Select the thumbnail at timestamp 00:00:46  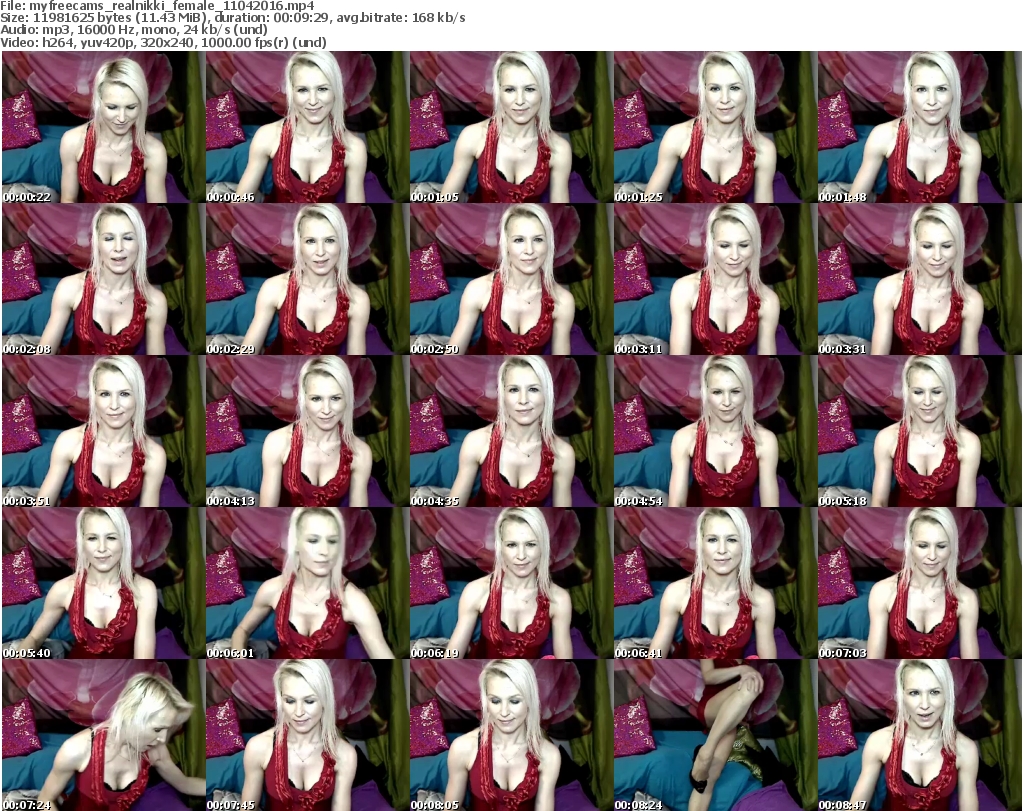tap(307, 127)
